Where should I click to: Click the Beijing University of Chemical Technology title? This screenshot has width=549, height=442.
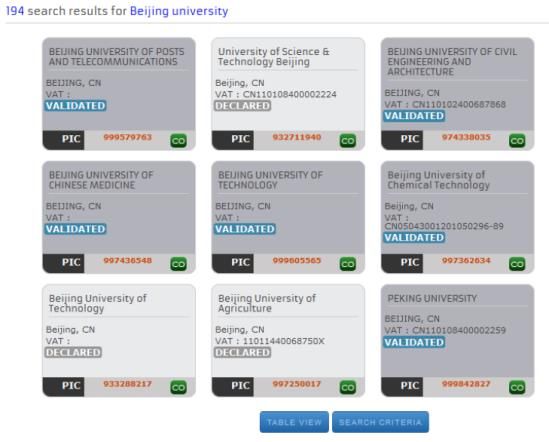[x=438, y=180]
